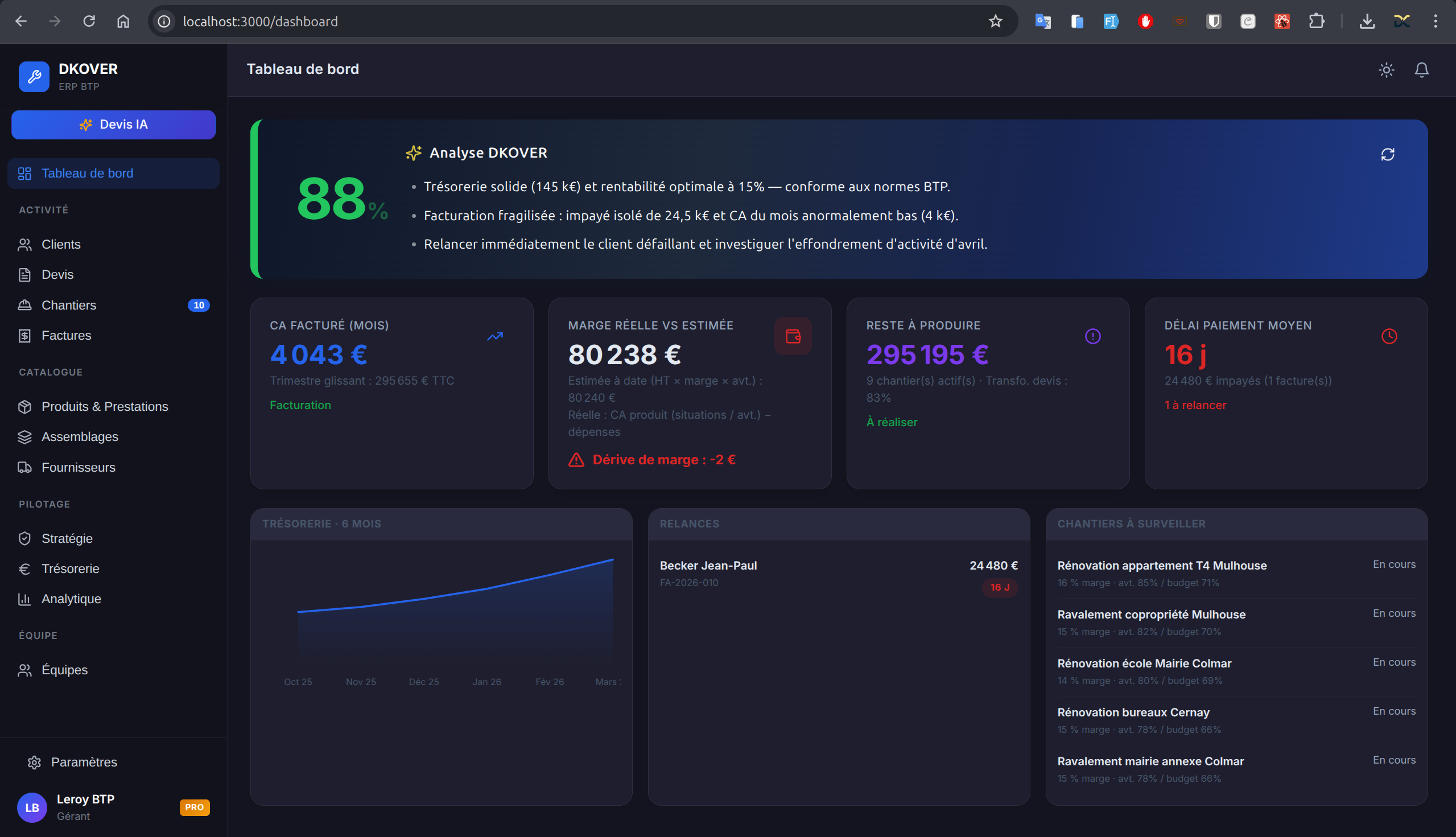Toggle the light/dark theme switch
The width and height of the screenshot is (1456, 837).
tap(1387, 69)
